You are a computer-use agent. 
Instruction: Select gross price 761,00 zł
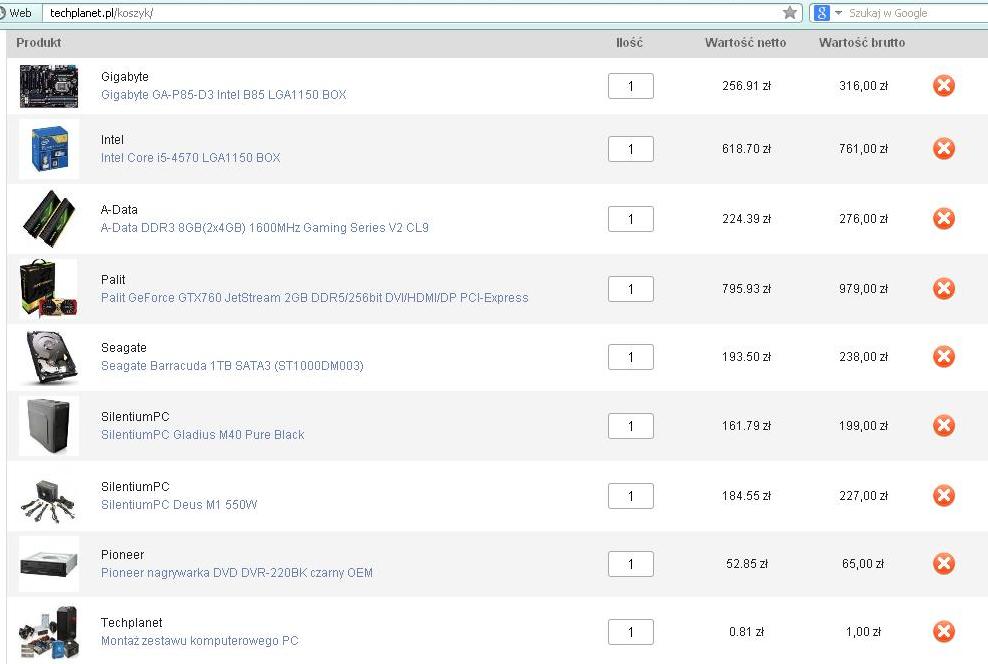863,149
